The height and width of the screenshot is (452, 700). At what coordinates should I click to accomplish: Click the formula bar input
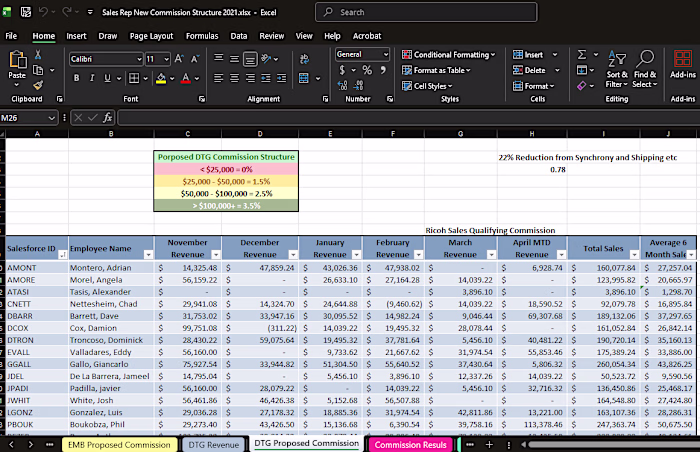(408, 118)
